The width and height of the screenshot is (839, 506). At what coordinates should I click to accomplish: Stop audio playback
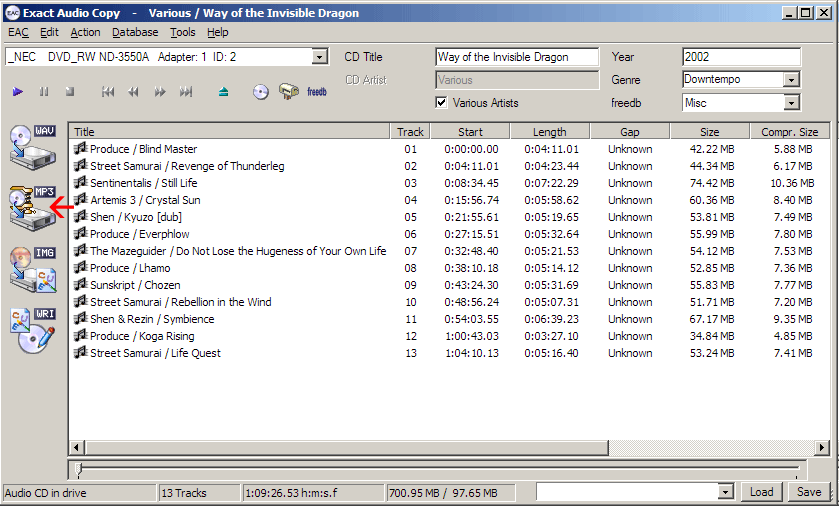coord(70,92)
